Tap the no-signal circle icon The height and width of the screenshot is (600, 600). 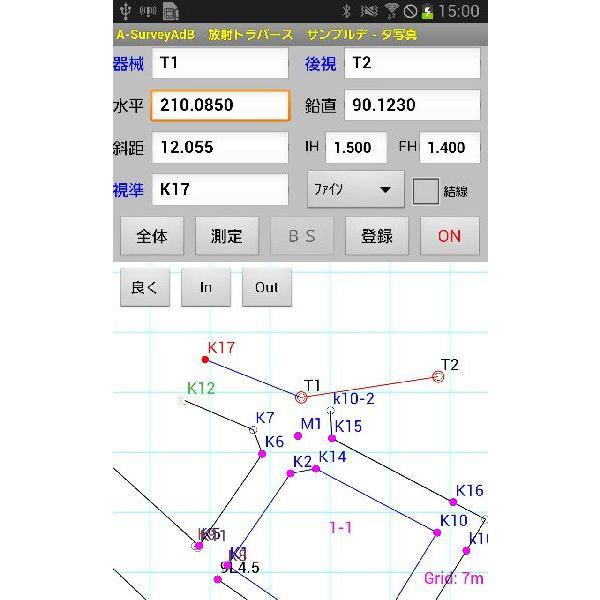410,11
